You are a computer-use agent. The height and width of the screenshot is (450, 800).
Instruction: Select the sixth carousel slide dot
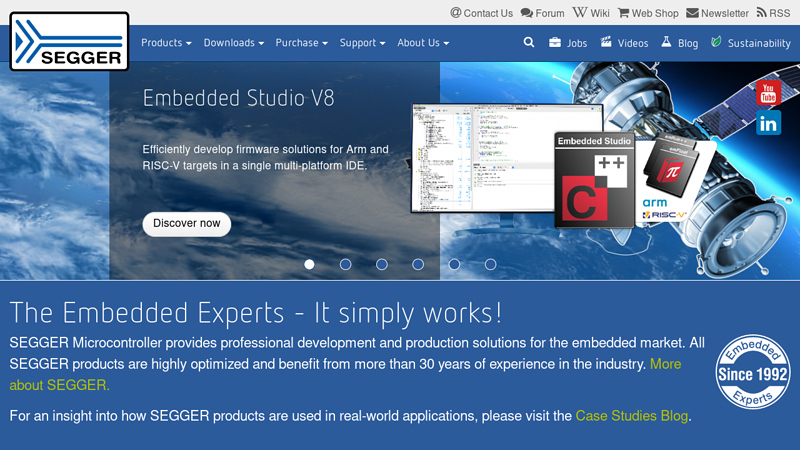tap(490, 264)
